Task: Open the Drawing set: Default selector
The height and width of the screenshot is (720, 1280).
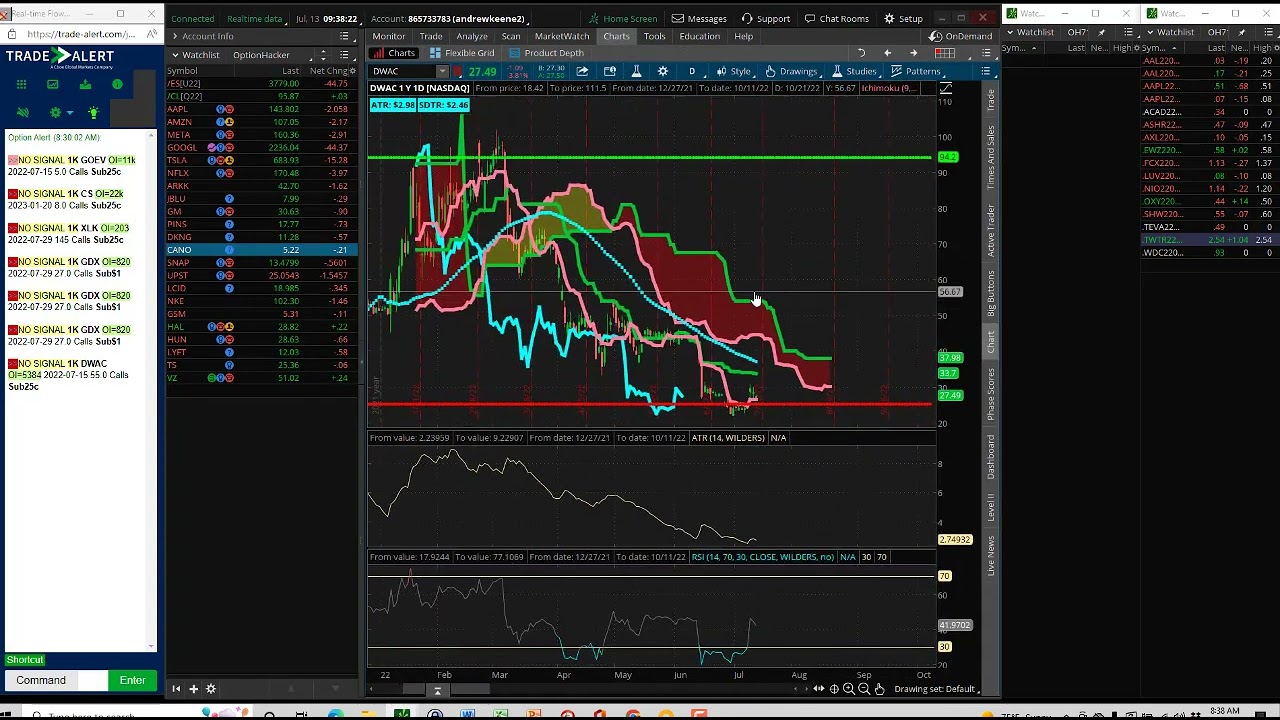Action: click(x=937, y=689)
